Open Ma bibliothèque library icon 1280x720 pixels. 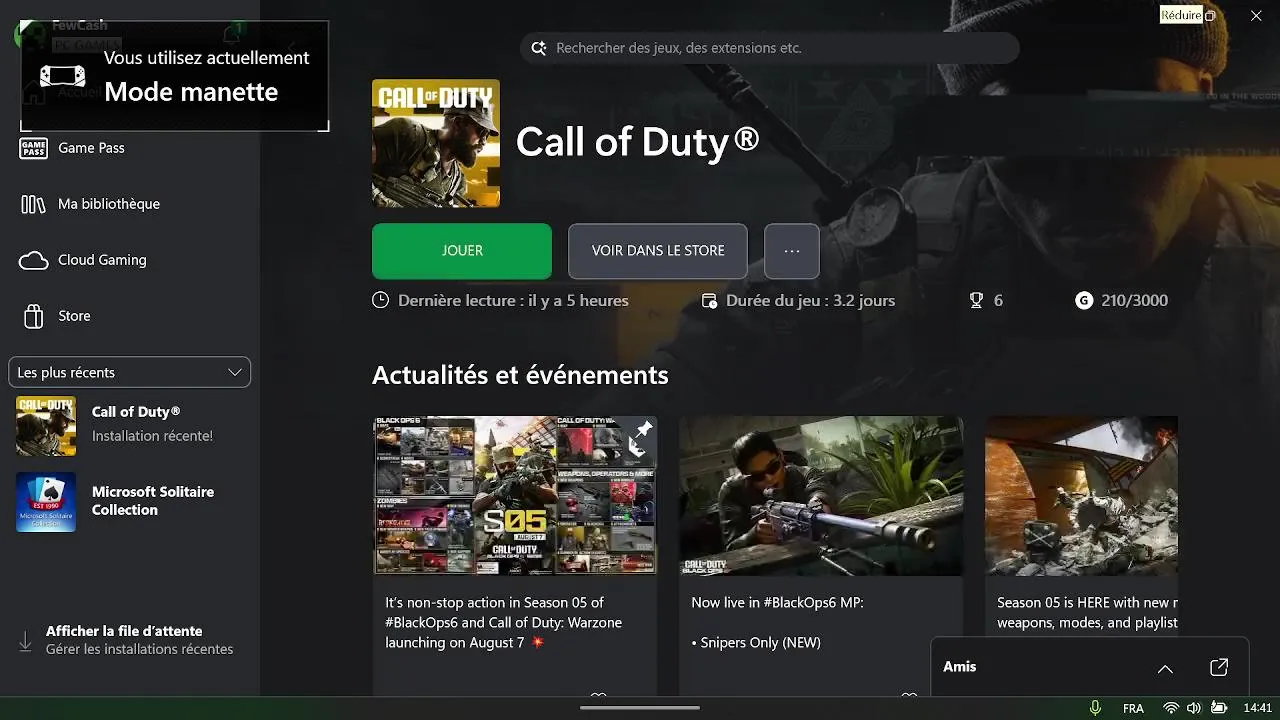[33, 204]
